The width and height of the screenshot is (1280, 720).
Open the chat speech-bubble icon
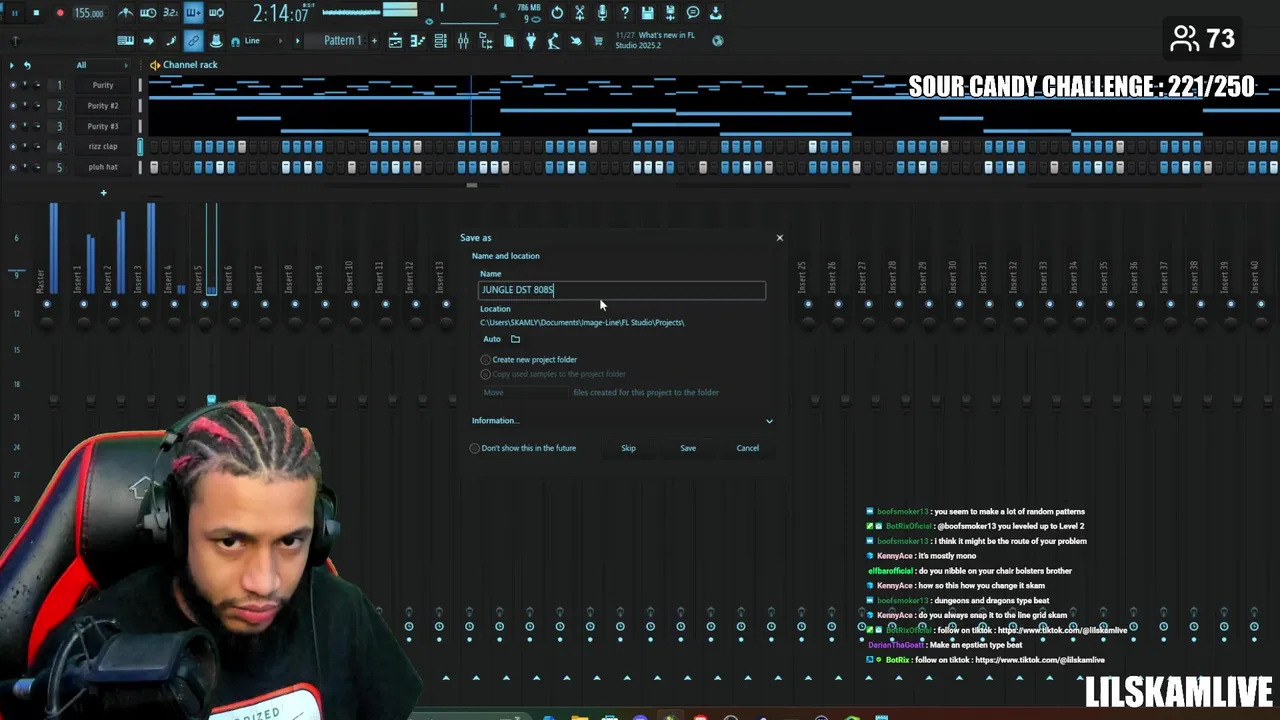693,13
